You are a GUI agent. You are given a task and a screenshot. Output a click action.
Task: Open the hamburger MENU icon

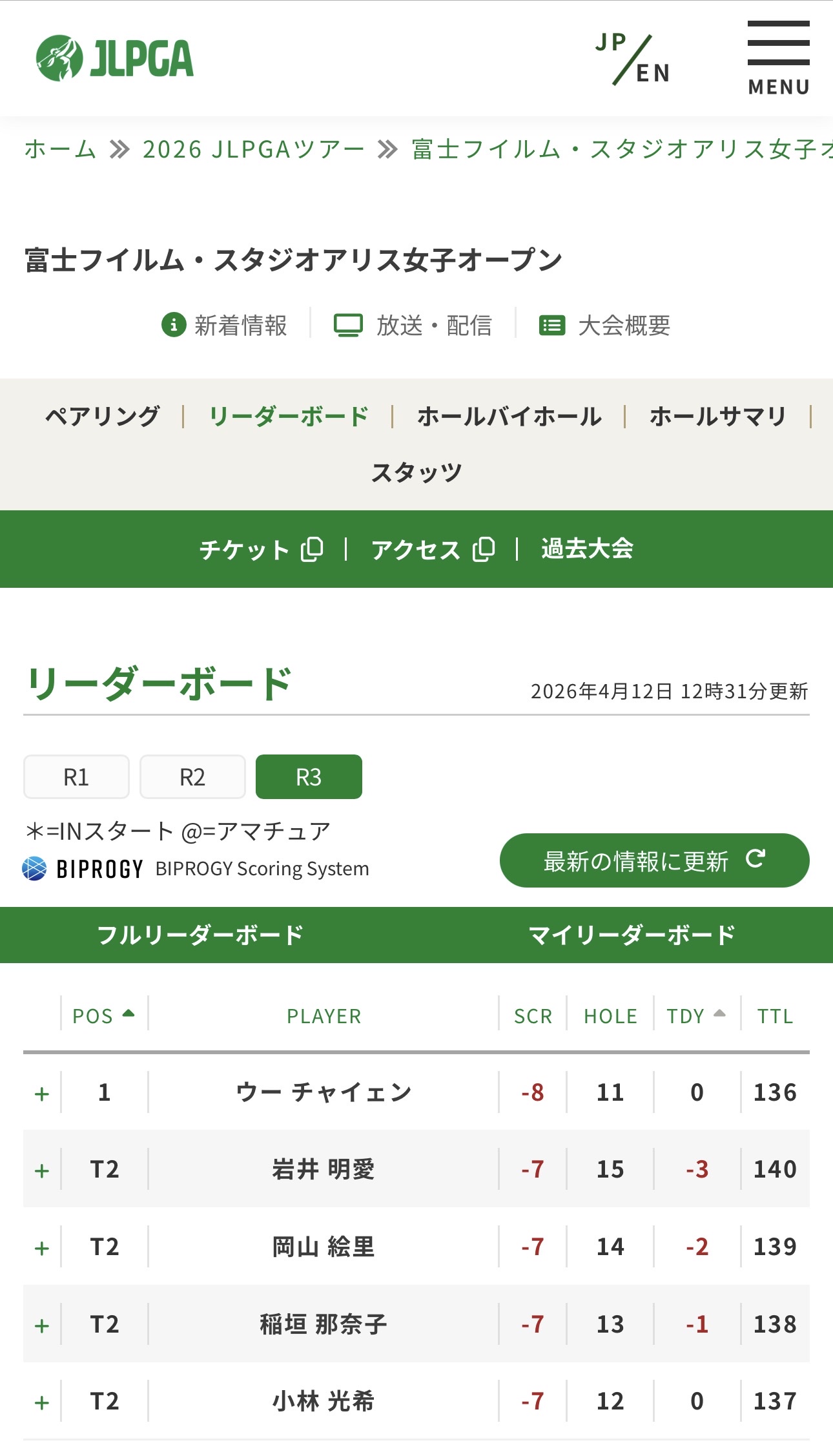point(778,58)
